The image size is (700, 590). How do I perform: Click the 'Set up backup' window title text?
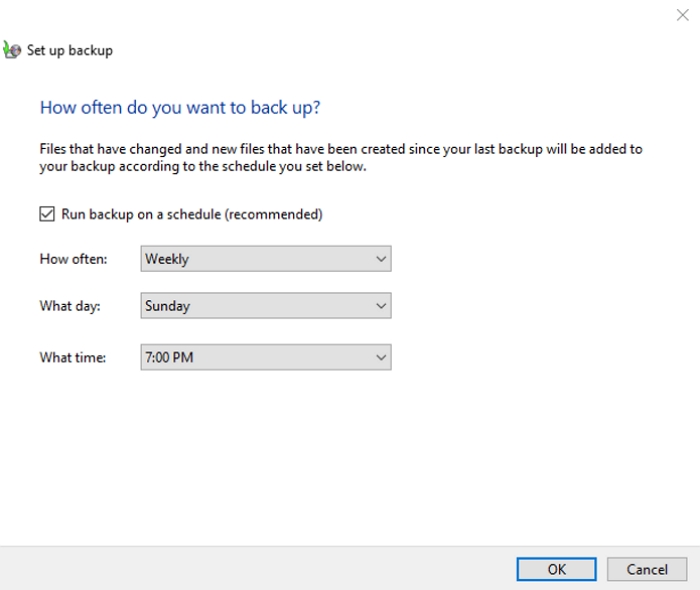(70, 50)
